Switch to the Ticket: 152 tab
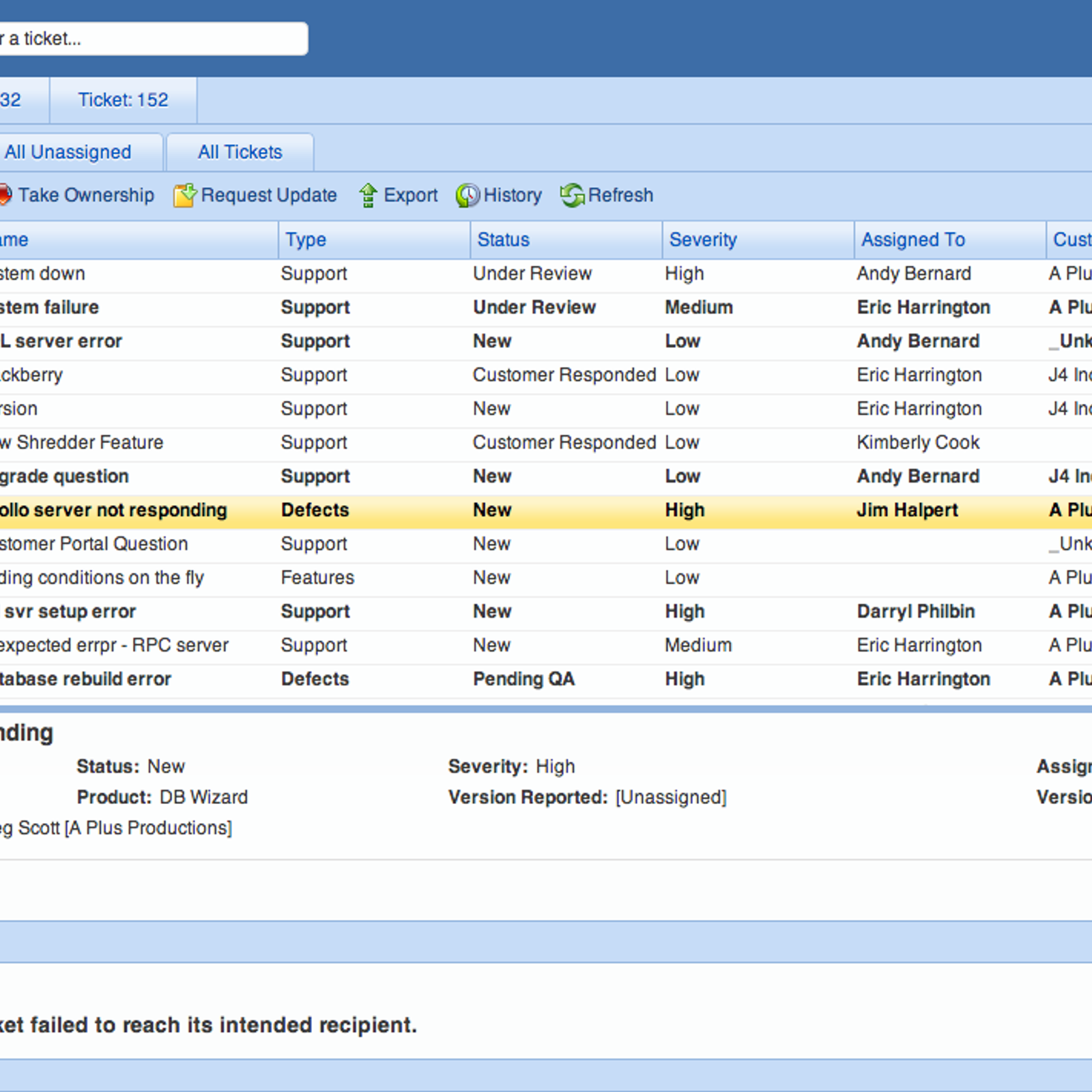Image resolution: width=1092 pixels, height=1092 pixels. click(123, 100)
